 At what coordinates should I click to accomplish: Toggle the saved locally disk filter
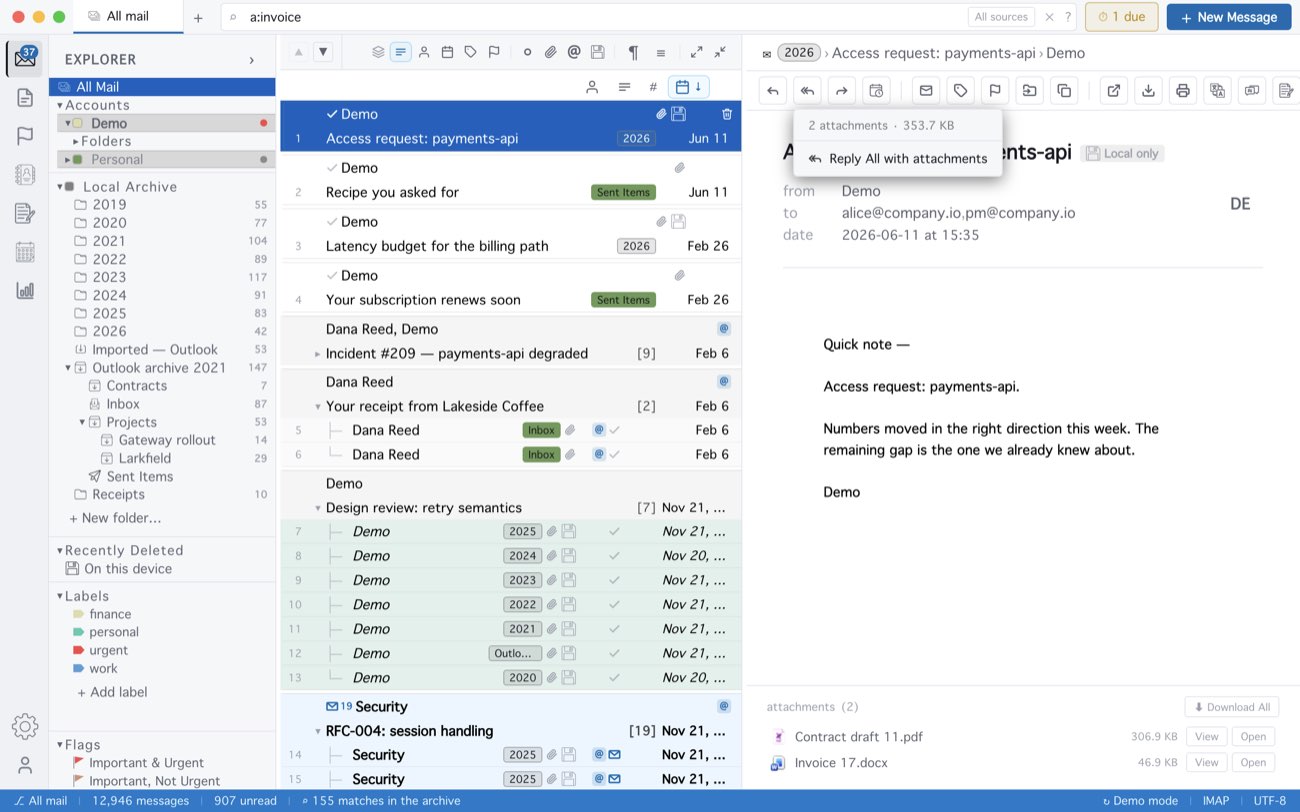pyautogui.click(x=597, y=52)
